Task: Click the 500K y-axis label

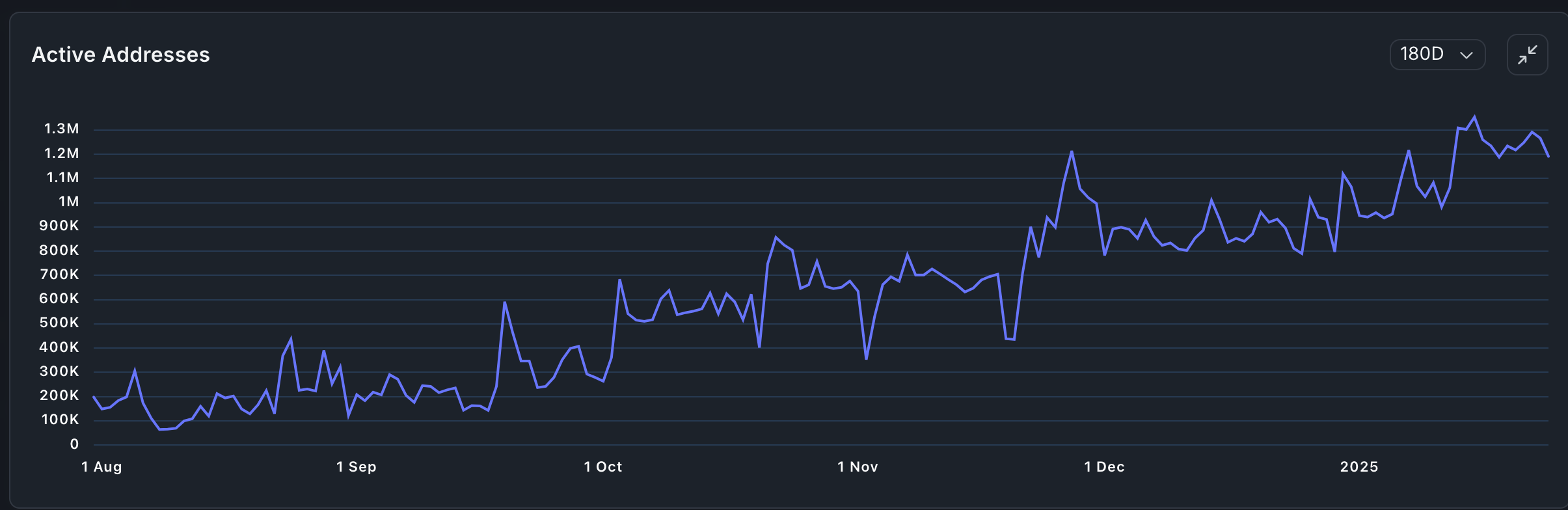Action: pyautogui.click(x=59, y=323)
